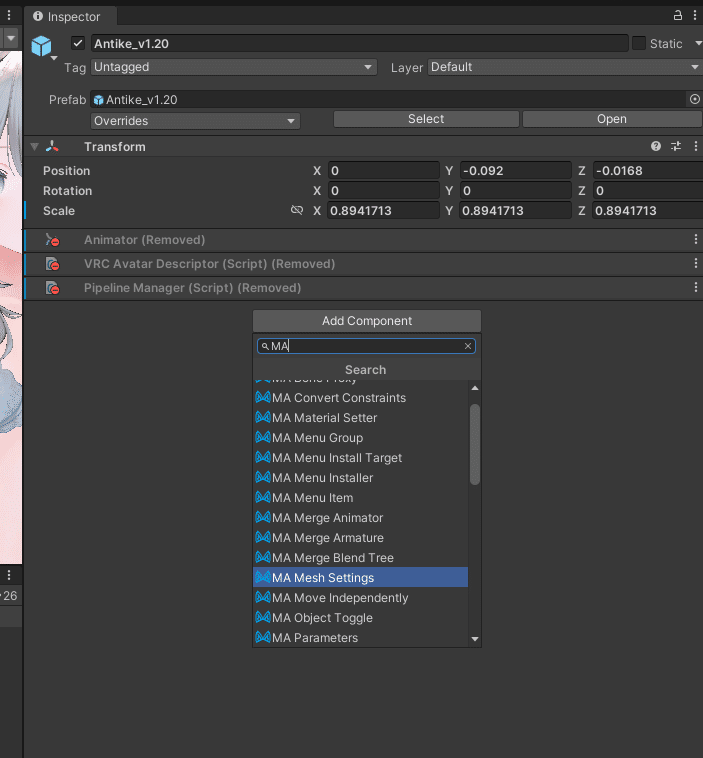The width and height of the screenshot is (703, 758).
Task: Enable the Static checkbox
Action: [639, 44]
